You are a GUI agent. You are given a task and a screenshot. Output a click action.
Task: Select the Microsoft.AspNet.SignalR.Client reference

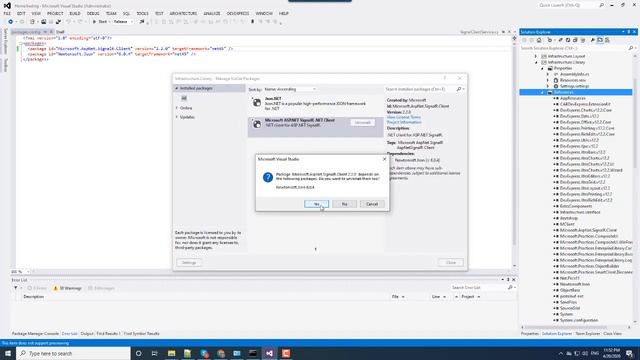[x=588, y=230]
